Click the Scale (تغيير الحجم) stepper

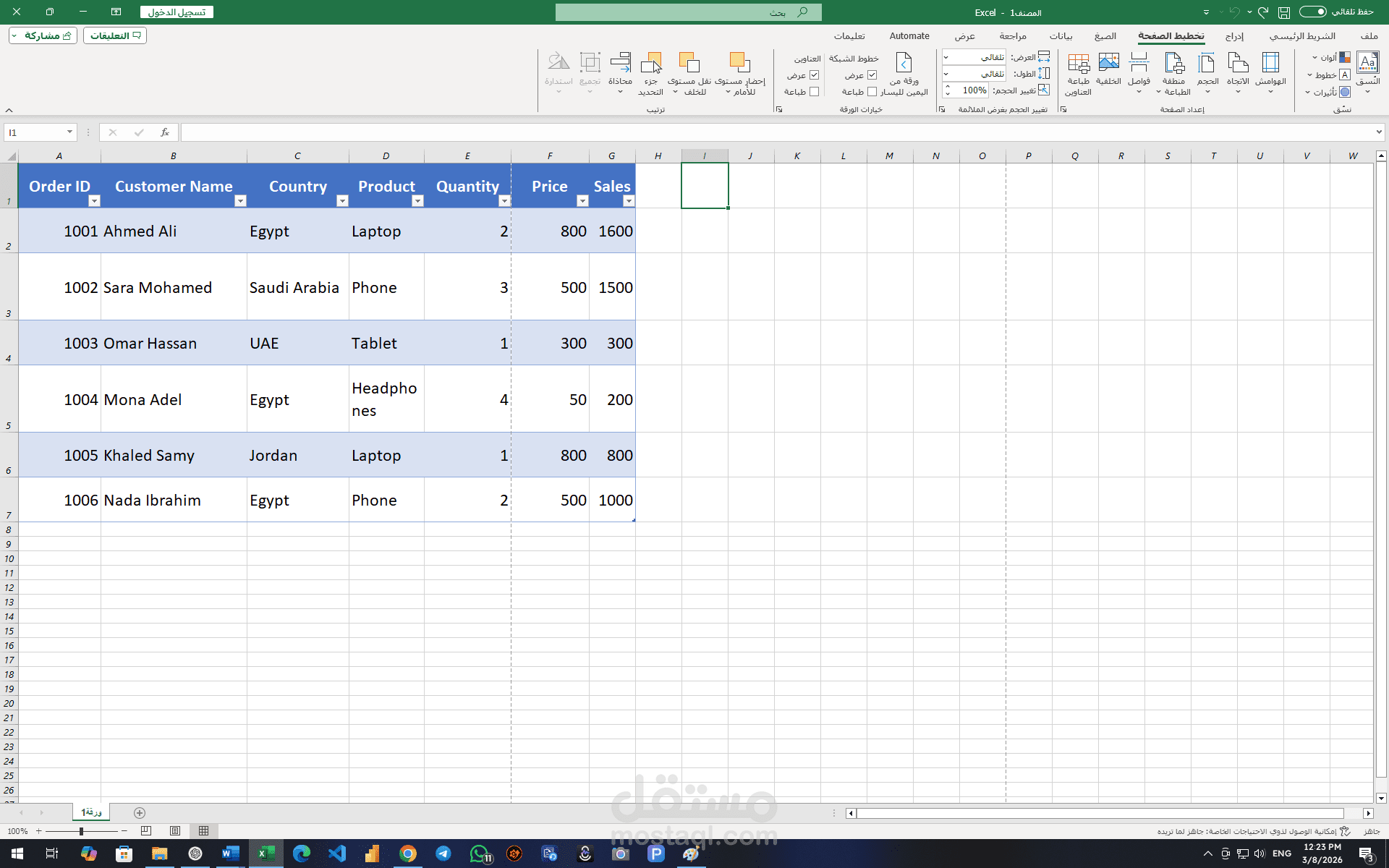pyautogui.click(x=948, y=90)
